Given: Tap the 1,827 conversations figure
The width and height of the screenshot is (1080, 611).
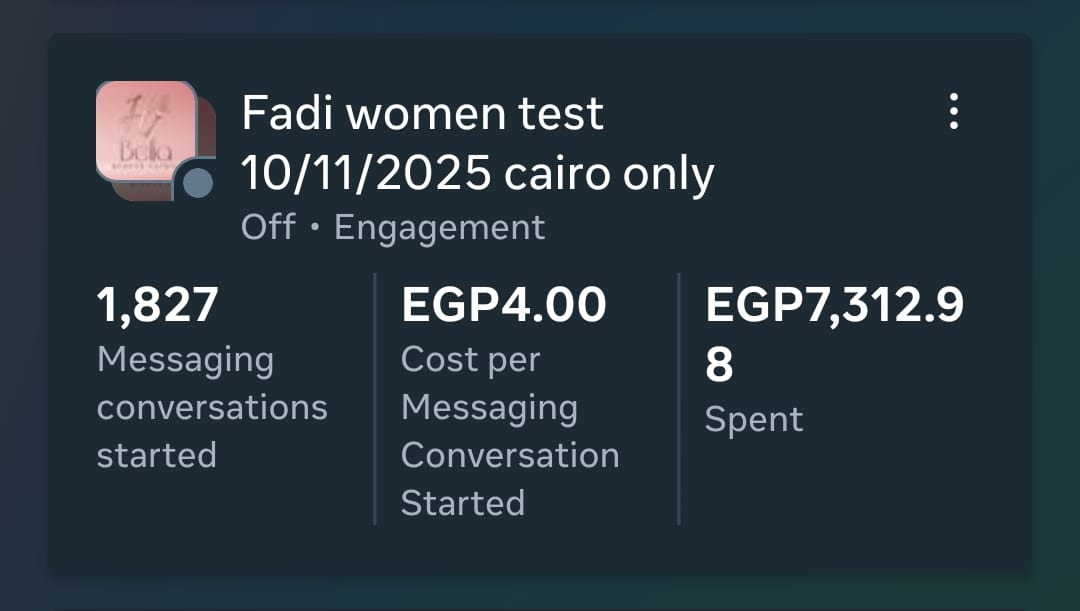Looking at the screenshot, I should tap(157, 305).
